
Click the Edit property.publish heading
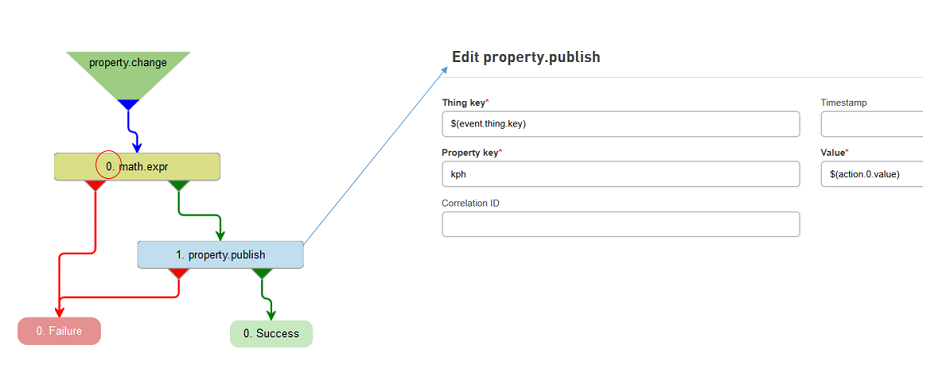(x=526, y=57)
